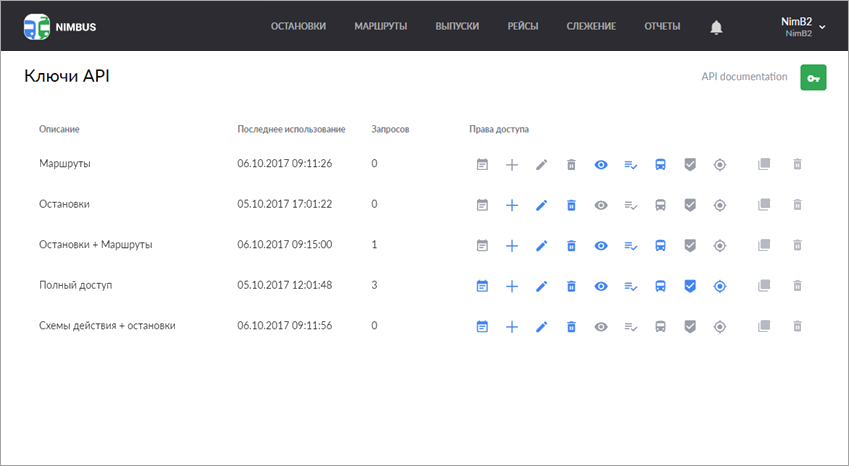Expand the NimB2 user account menu

803,26
